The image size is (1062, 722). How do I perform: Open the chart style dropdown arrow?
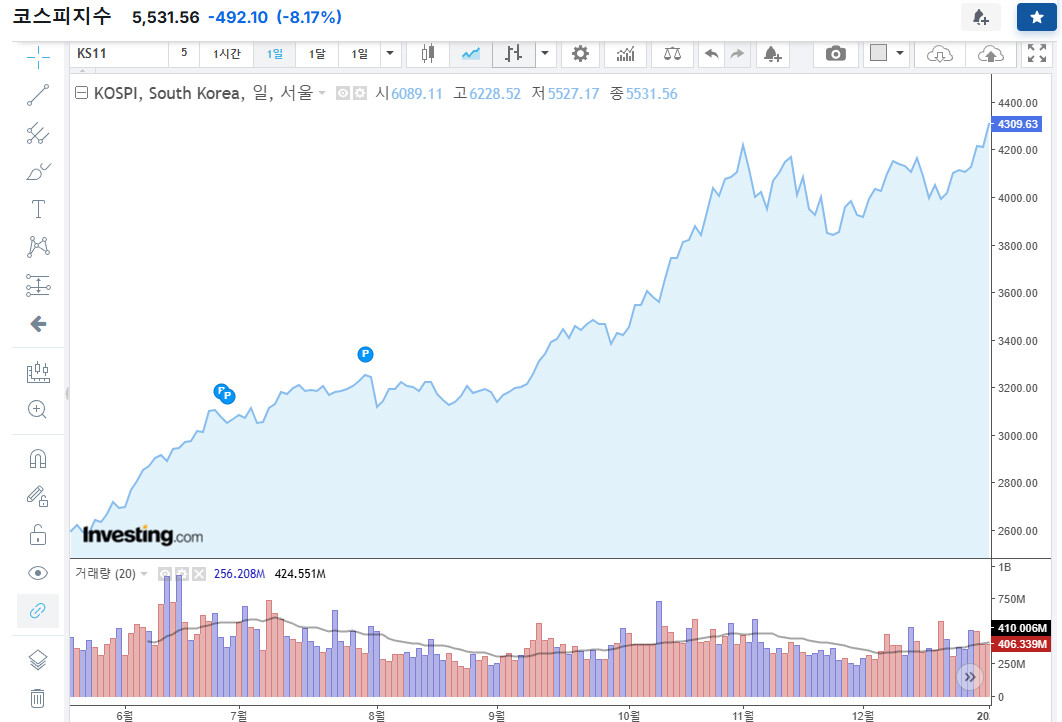point(545,54)
